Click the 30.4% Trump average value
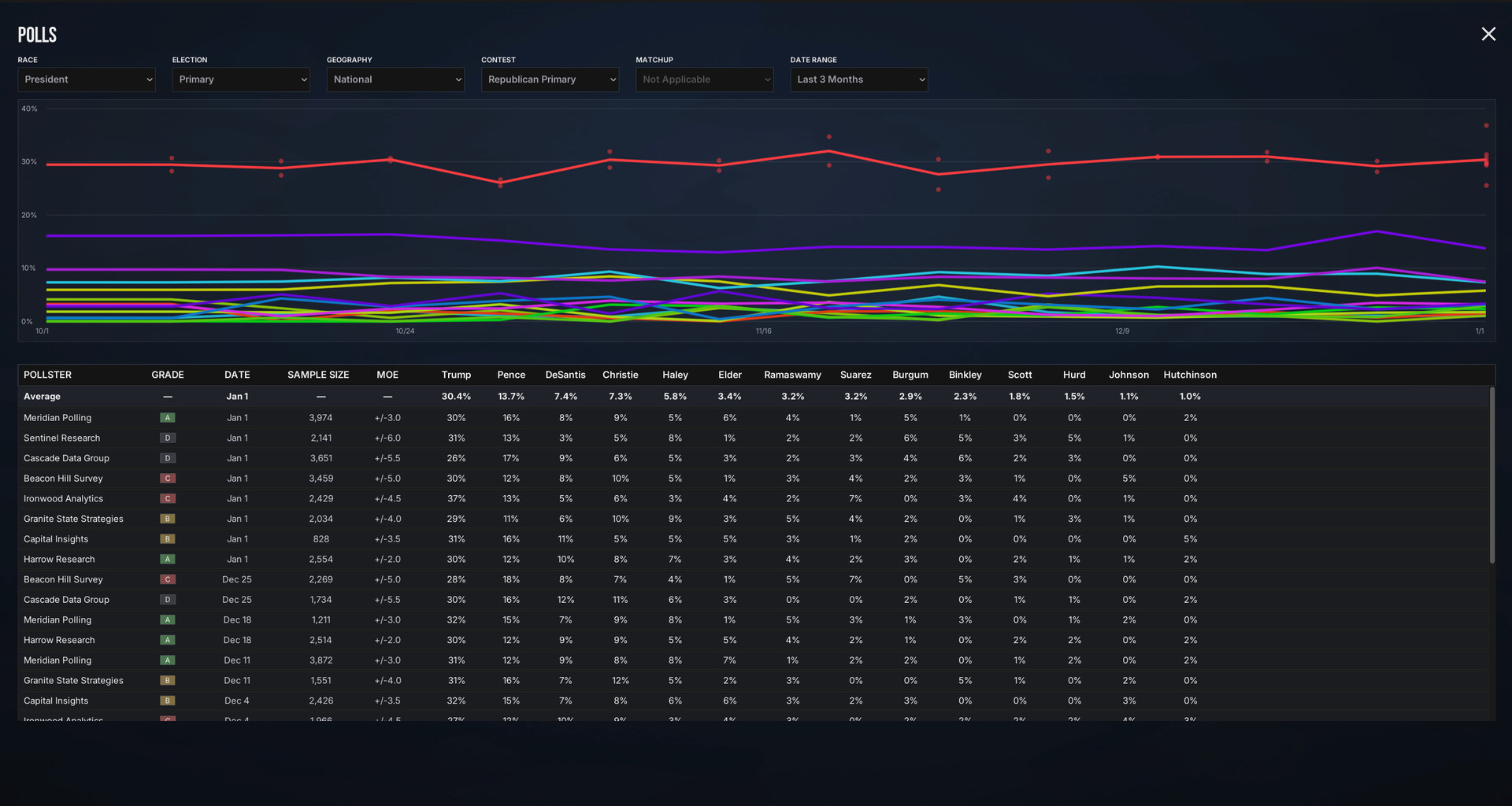 (x=456, y=397)
